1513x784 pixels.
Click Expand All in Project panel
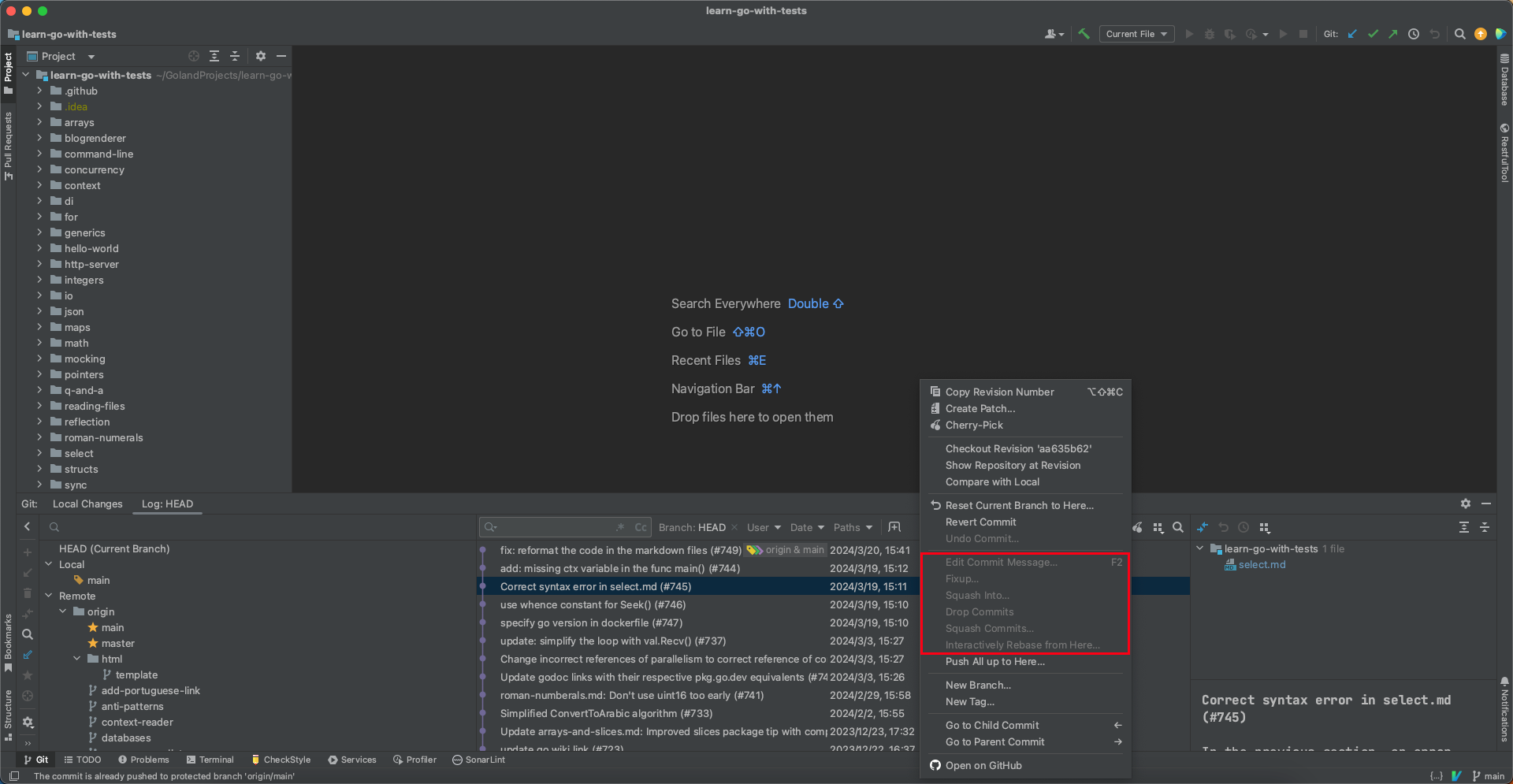(214, 56)
